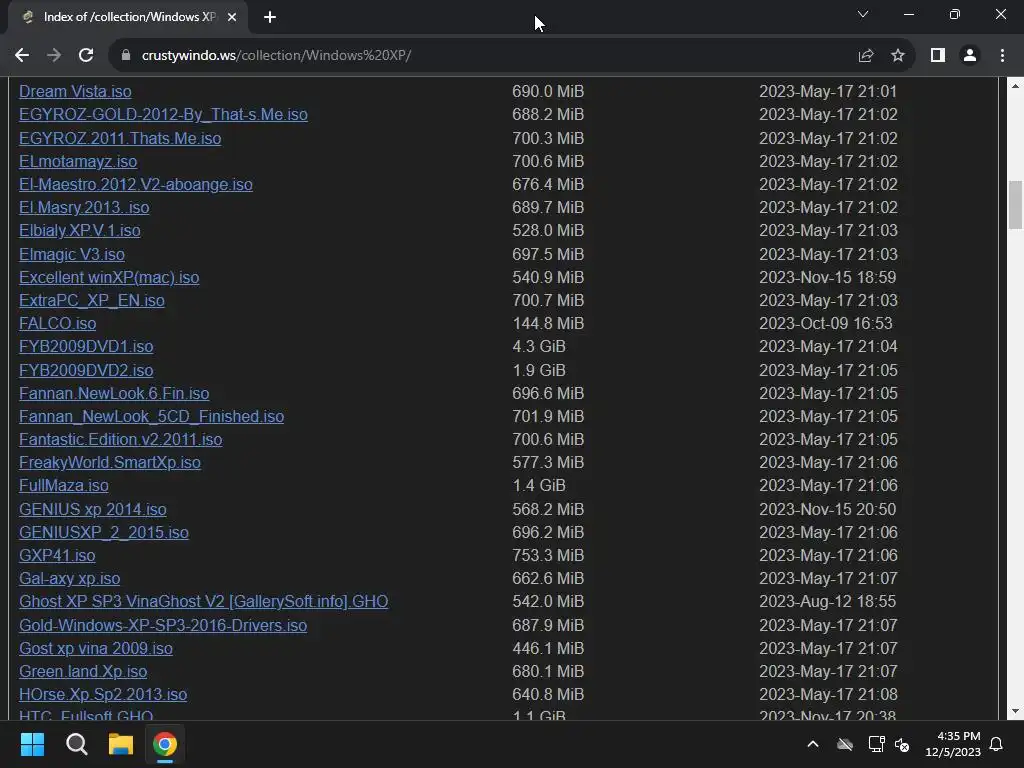Click Excellent winXP(mac).iso
The width and height of the screenshot is (1024, 768).
click(x=109, y=278)
